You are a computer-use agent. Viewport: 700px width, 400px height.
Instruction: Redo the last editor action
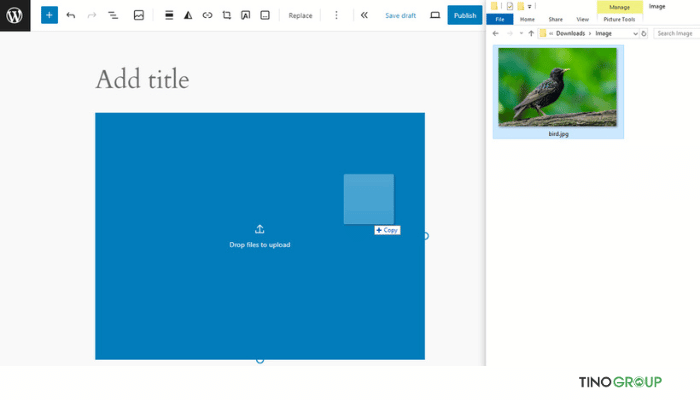point(92,15)
